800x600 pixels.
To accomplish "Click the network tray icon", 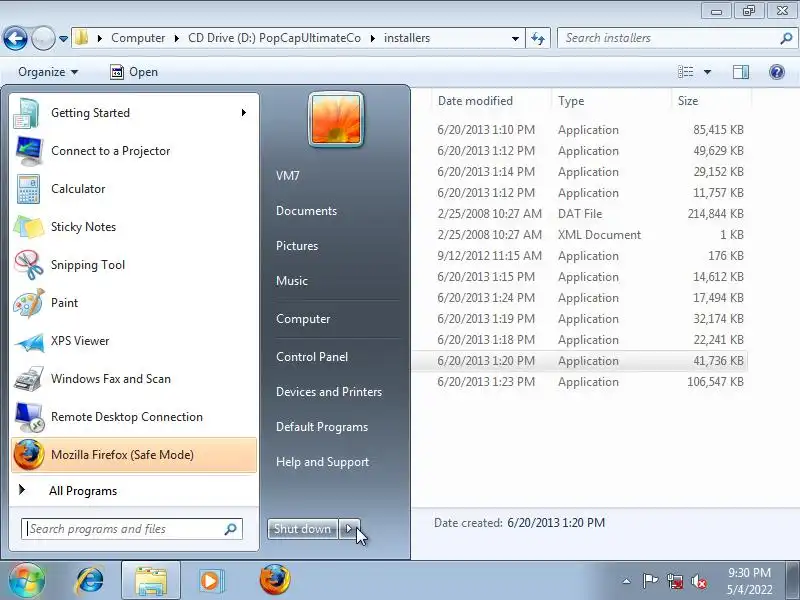I will (x=674, y=581).
